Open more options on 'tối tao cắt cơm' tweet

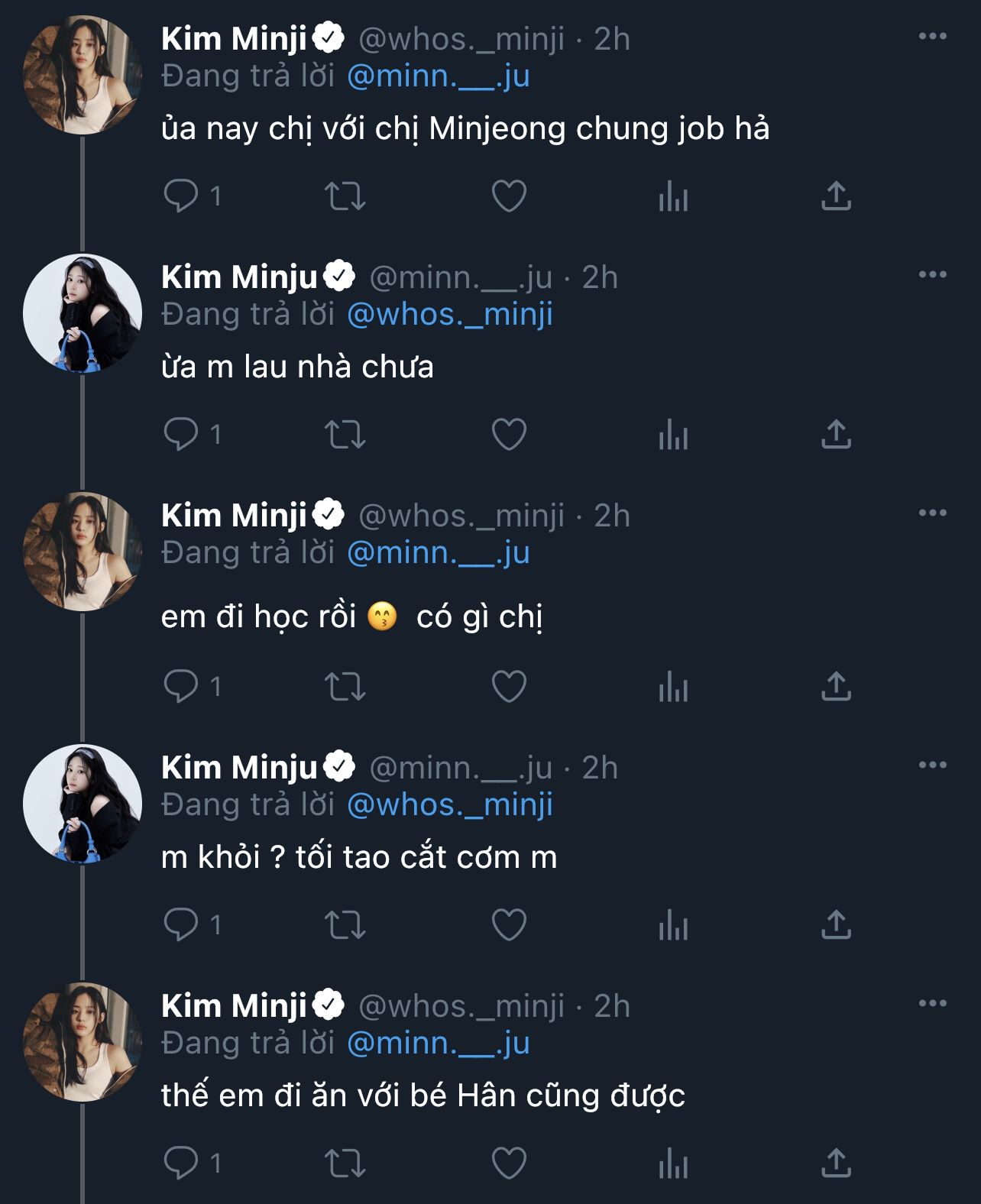932,765
